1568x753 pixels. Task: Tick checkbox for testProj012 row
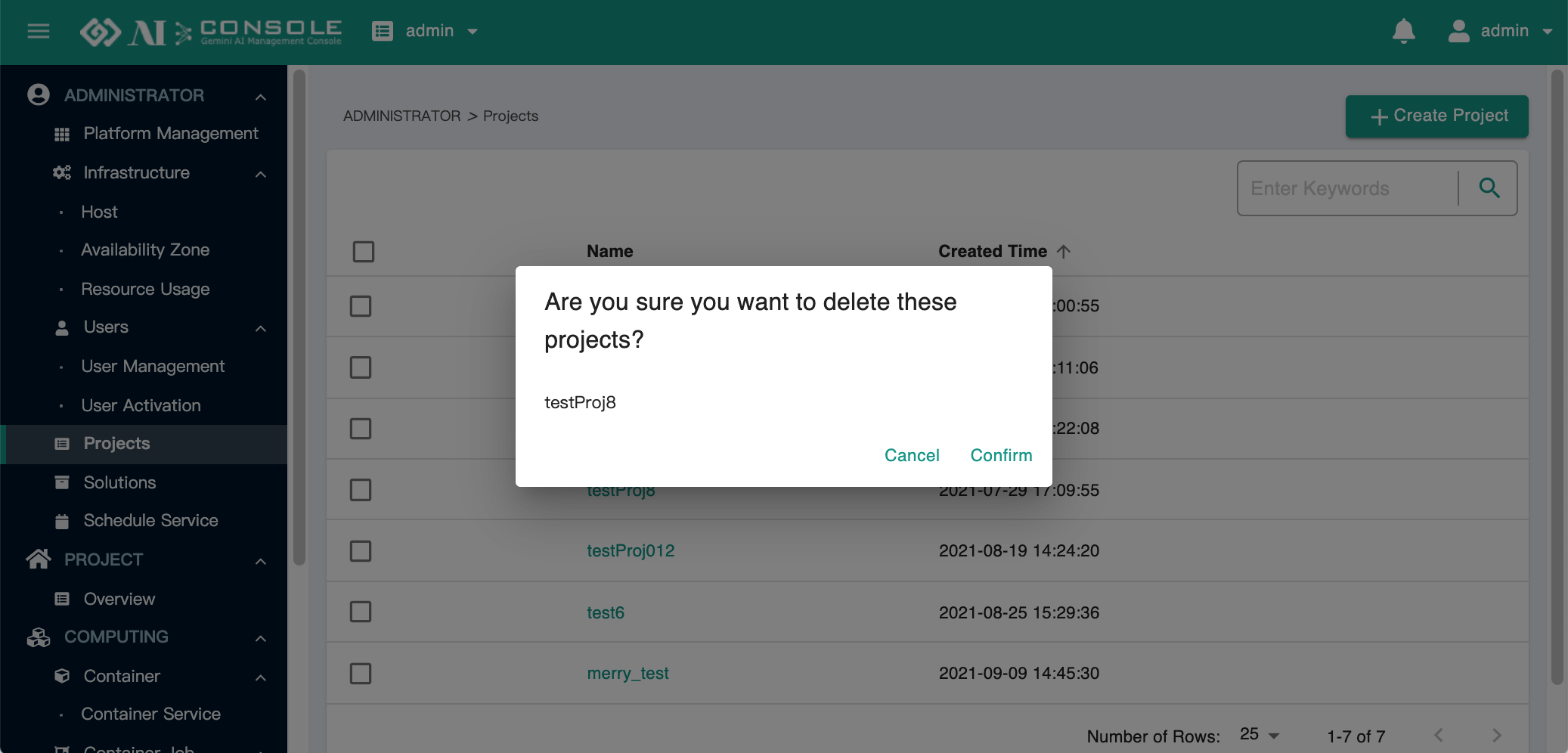361,551
